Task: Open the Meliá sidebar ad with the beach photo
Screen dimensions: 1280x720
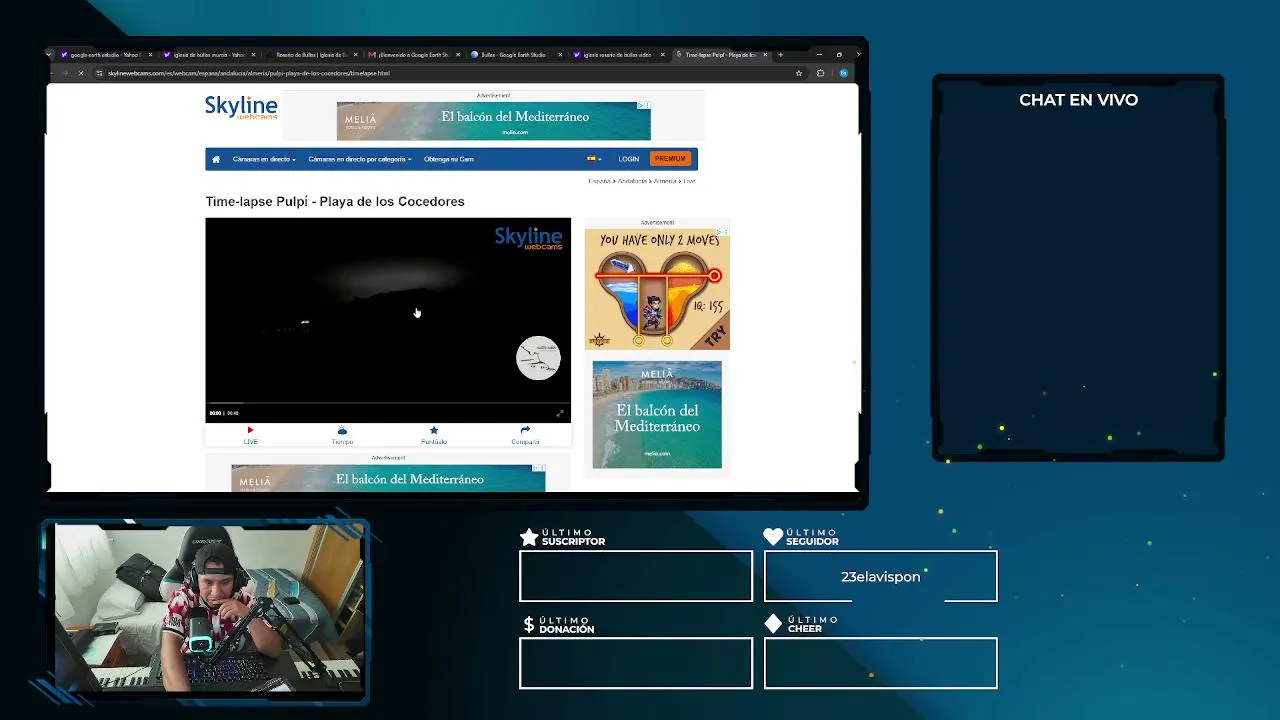Action: coord(657,414)
